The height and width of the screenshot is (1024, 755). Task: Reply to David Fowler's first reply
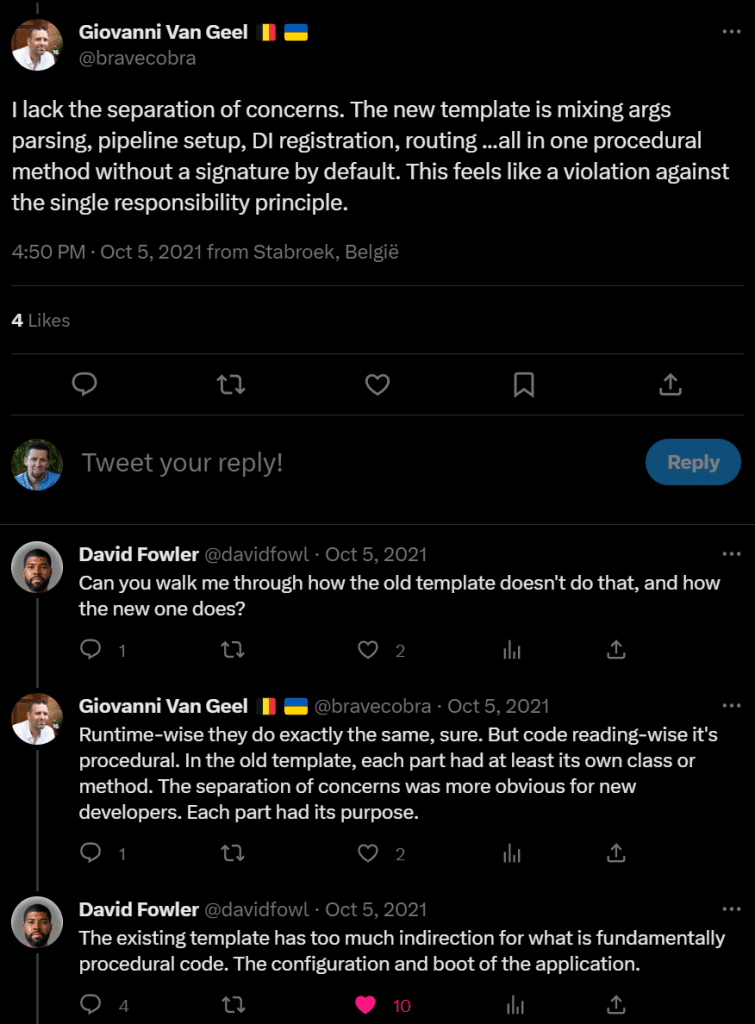tap(89, 650)
